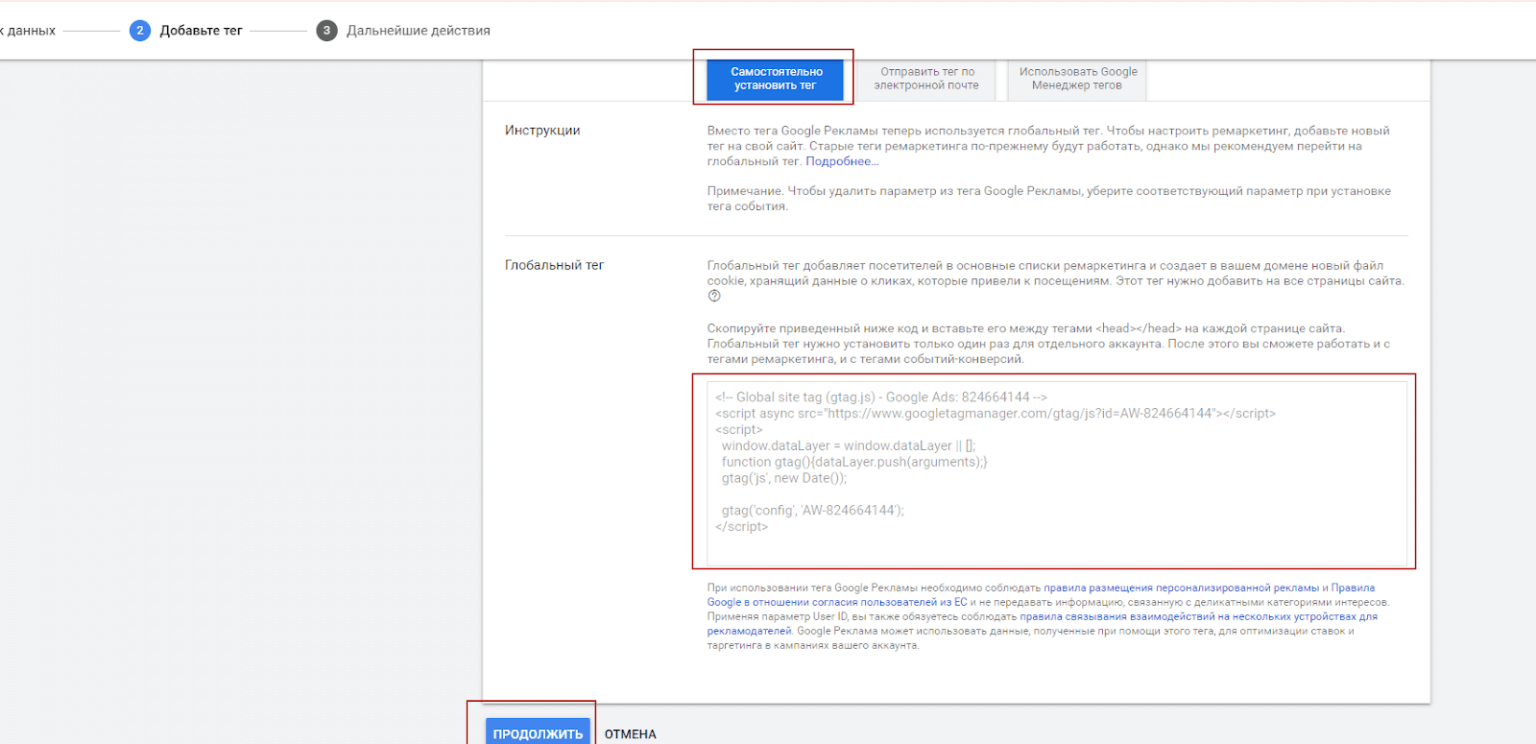Image resolution: width=1536 pixels, height=744 pixels.
Task: Open the 'Подробнее...' link
Action: click(x=842, y=161)
